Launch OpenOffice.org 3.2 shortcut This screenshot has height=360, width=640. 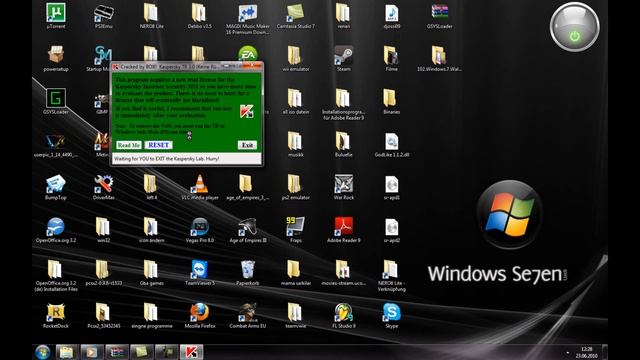56,229
